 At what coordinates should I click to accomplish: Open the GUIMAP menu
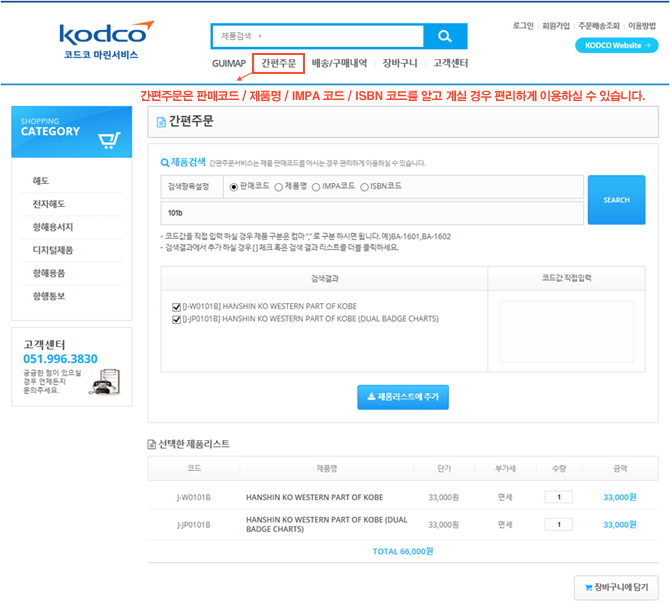click(229, 64)
